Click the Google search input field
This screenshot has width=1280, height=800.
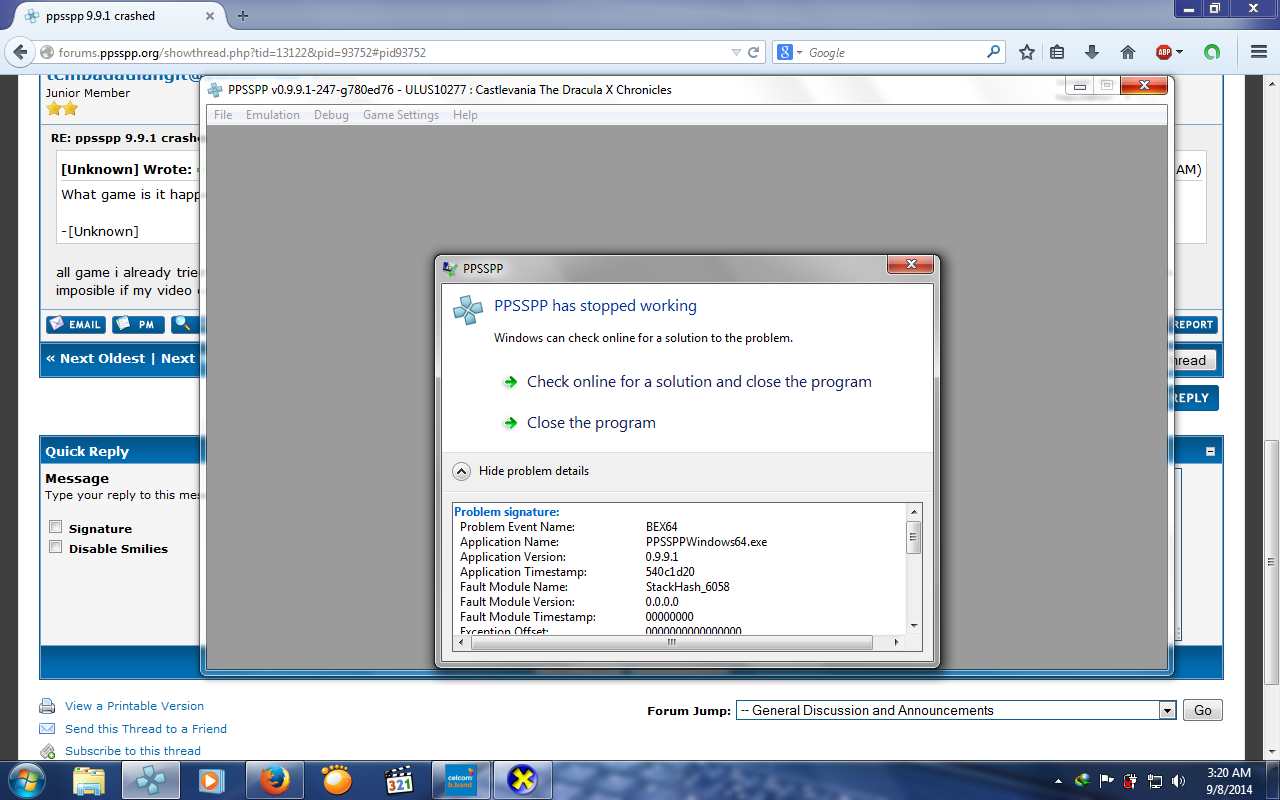point(895,52)
